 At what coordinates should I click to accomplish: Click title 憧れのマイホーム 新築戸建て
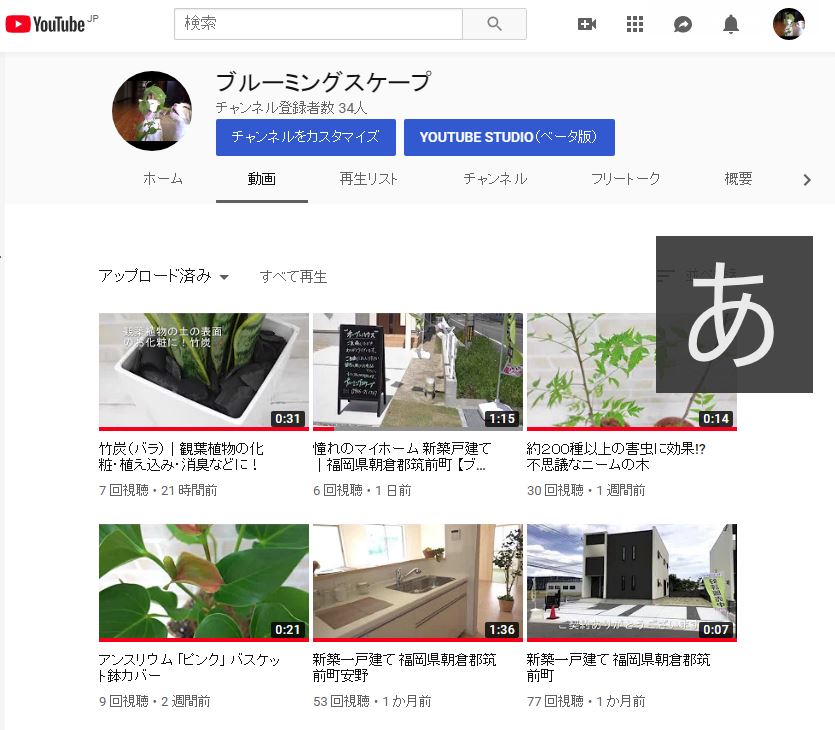coord(402,456)
